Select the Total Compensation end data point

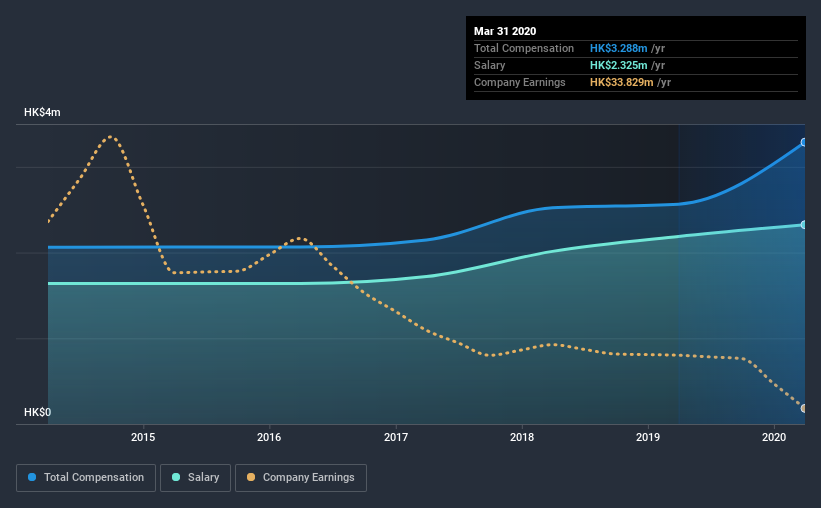pyautogui.click(x=804, y=142)
